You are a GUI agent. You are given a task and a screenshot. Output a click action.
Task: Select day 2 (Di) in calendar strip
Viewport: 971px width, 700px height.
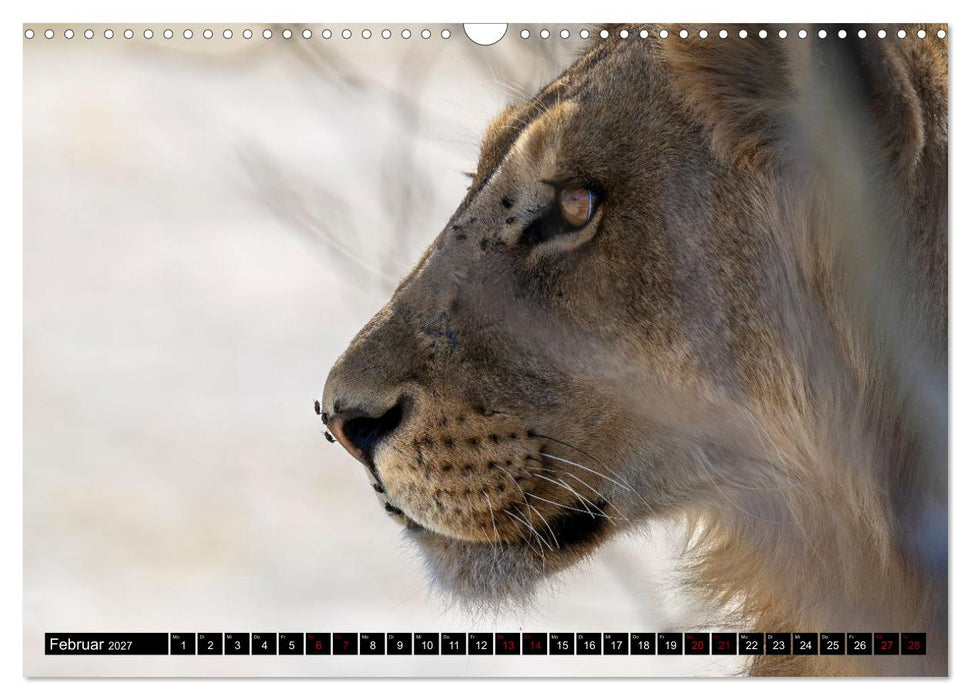210,644
